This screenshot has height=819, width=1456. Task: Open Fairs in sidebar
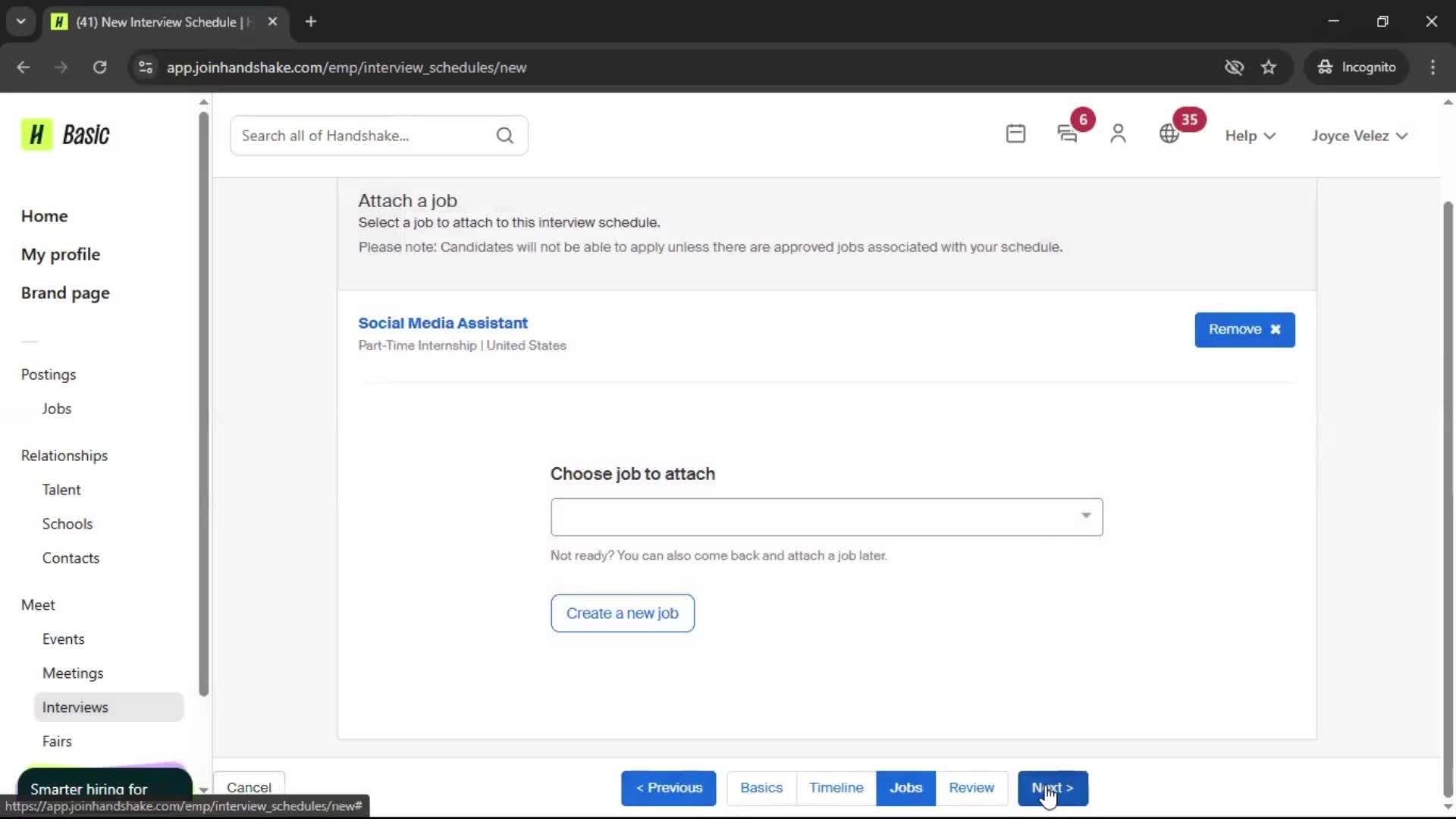pos(57,742)
